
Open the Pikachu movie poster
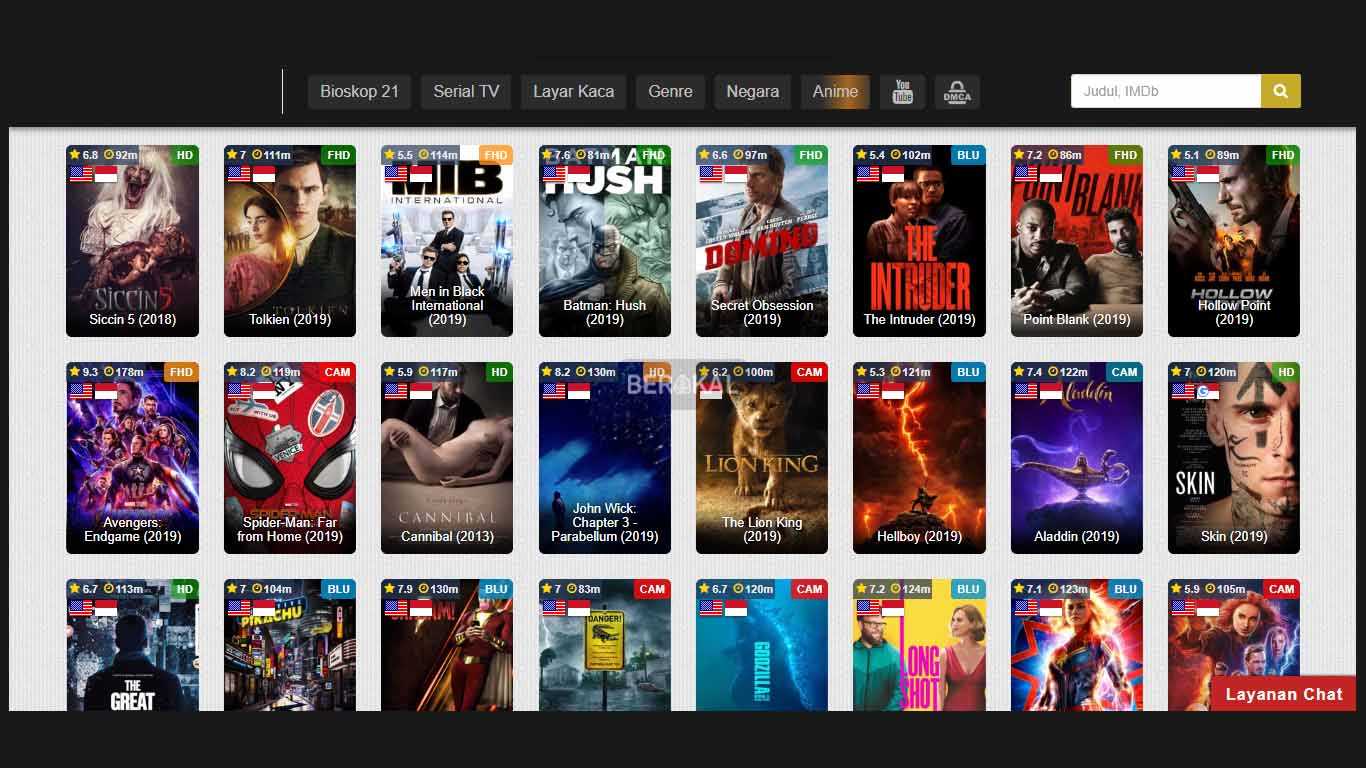(290, 645)
